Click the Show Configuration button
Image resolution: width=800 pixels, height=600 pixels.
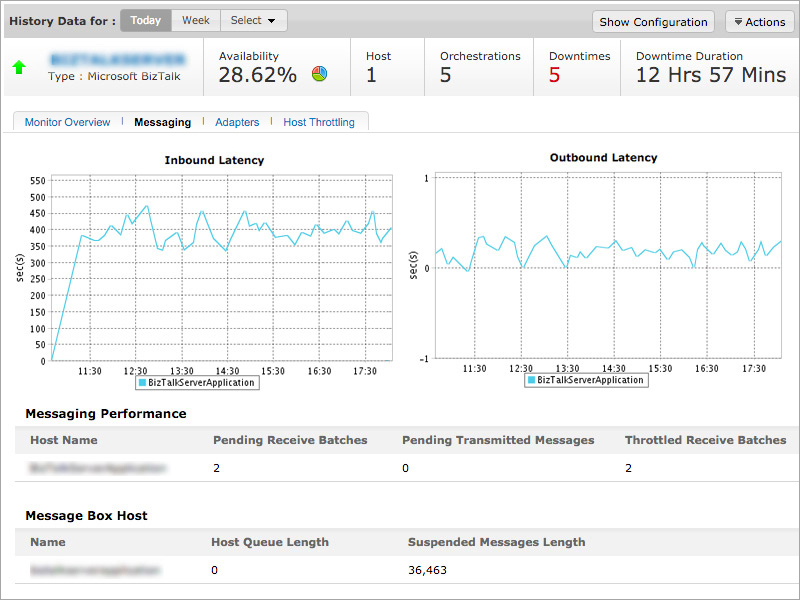pos(654,22)
